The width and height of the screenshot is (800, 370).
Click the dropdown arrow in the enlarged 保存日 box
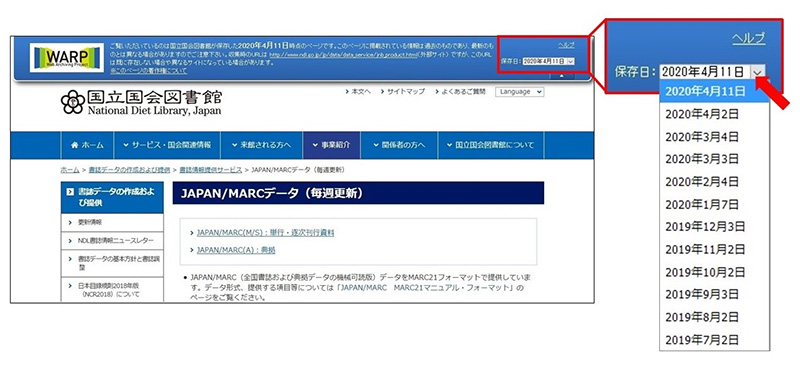[758, 72]
